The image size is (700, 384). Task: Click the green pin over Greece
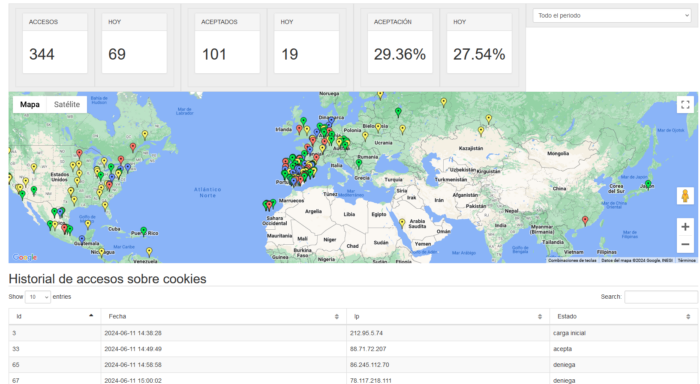point(359,163)
